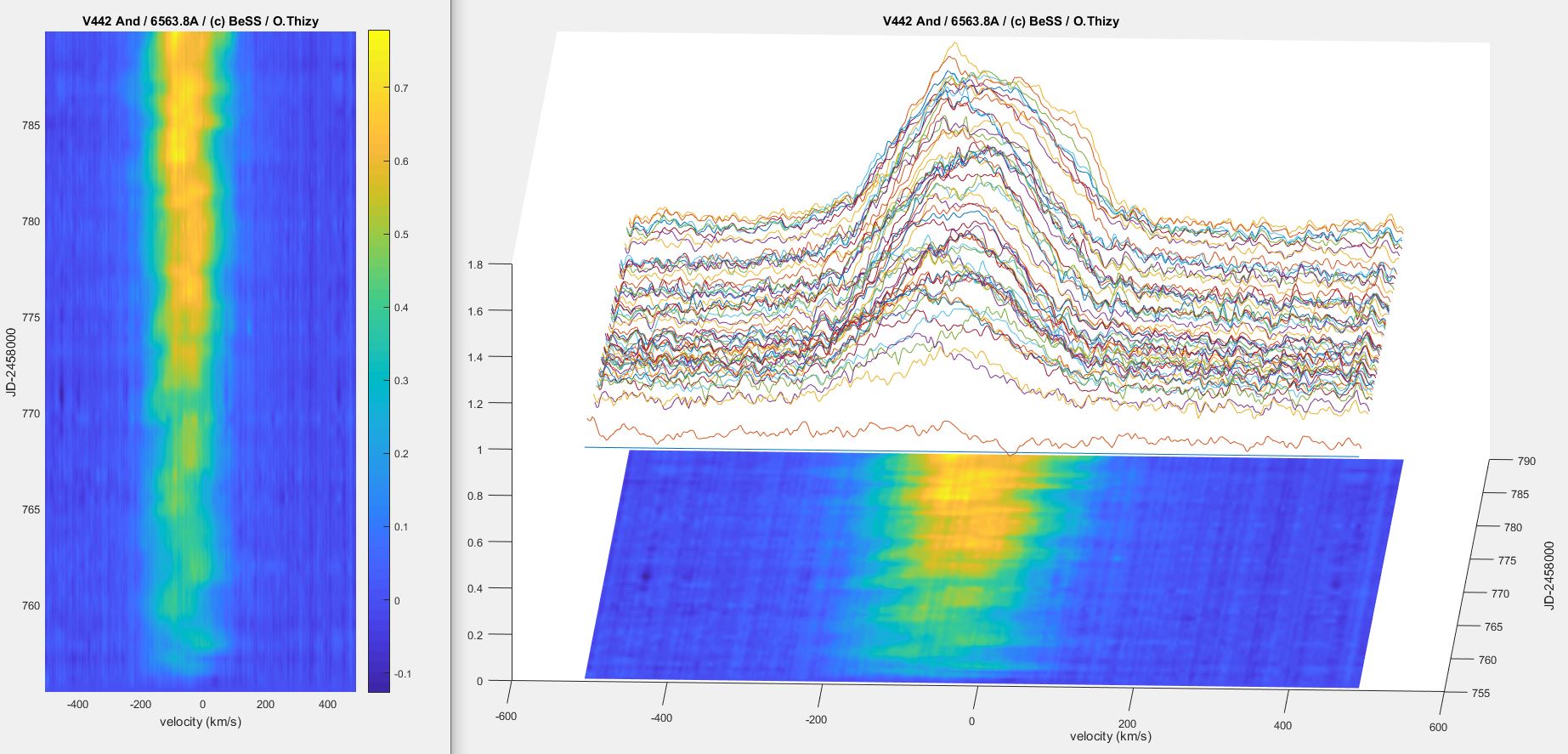Click the -400 tick on left heatmap x-axis
Image resolution: width=1568 pixels, height=754 pixels.
click(77, 704)
